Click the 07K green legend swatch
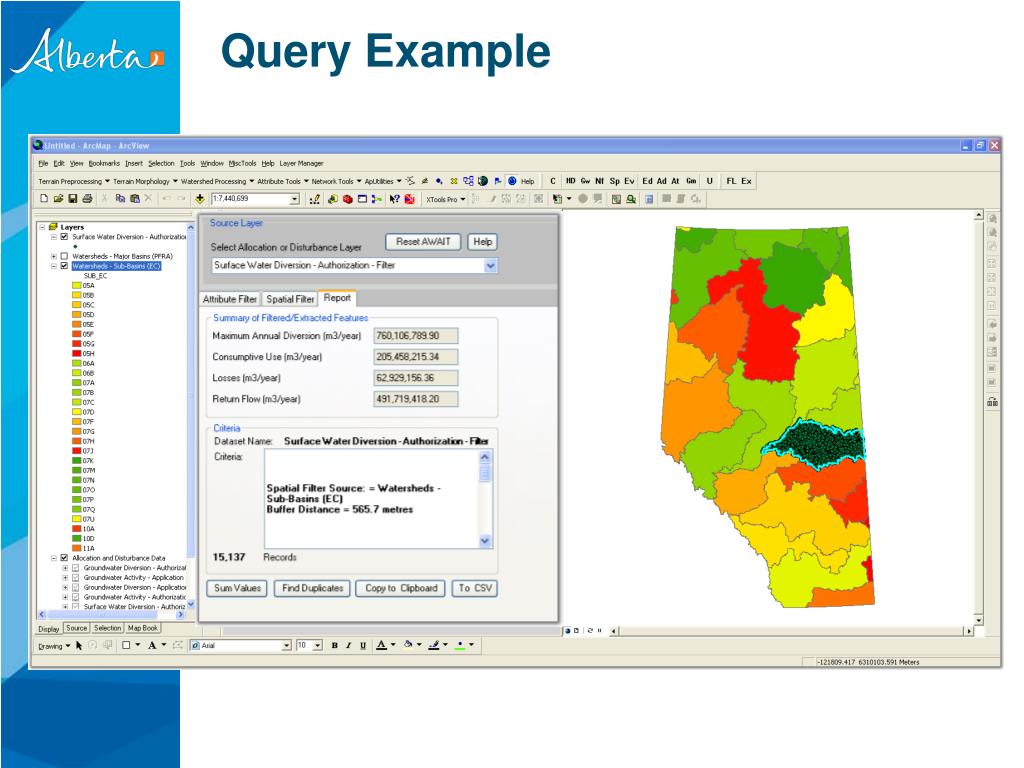Viewport: 1024px width, 768px height. [76, 460]
